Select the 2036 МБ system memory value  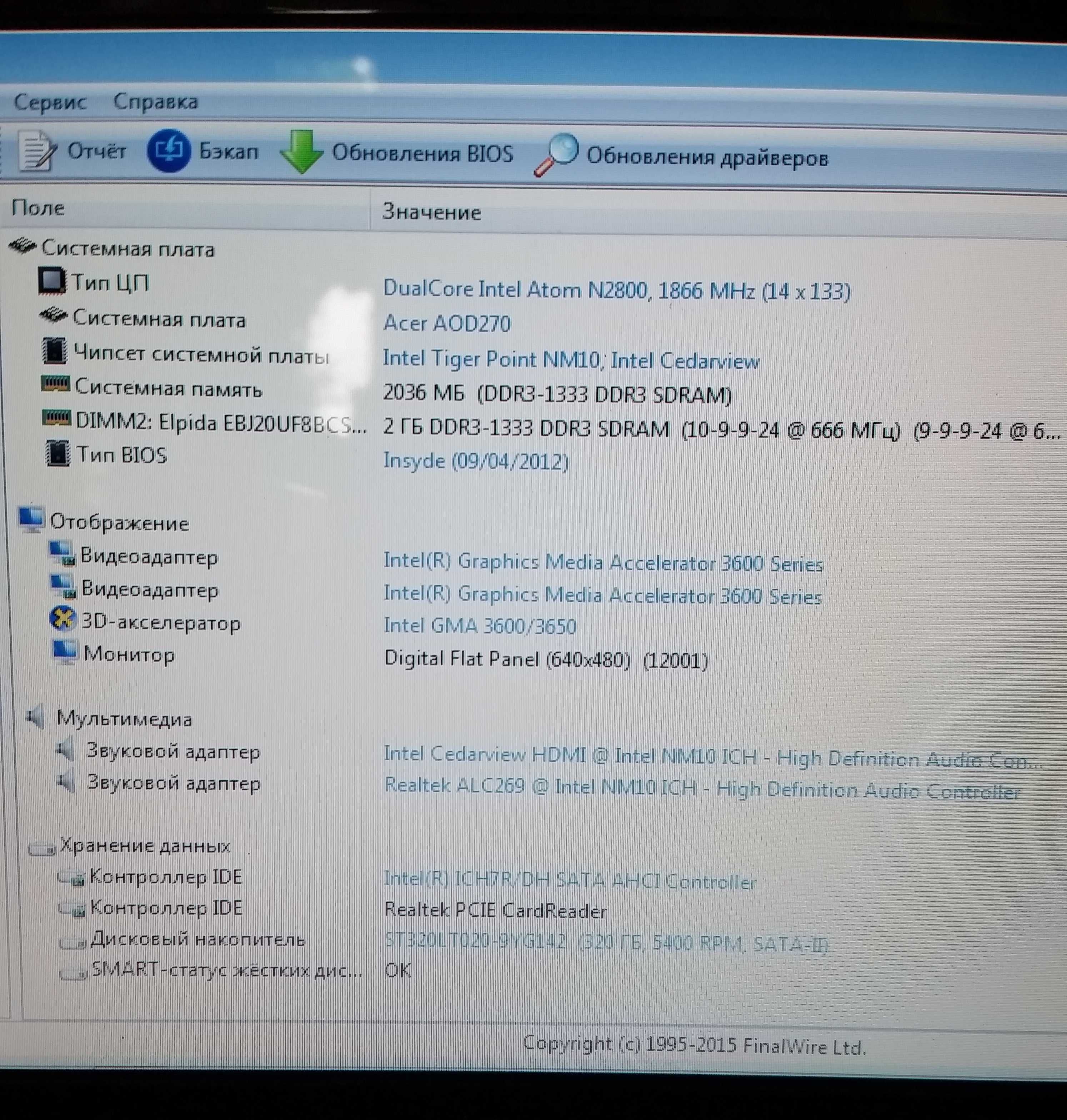tap(557, 394)
